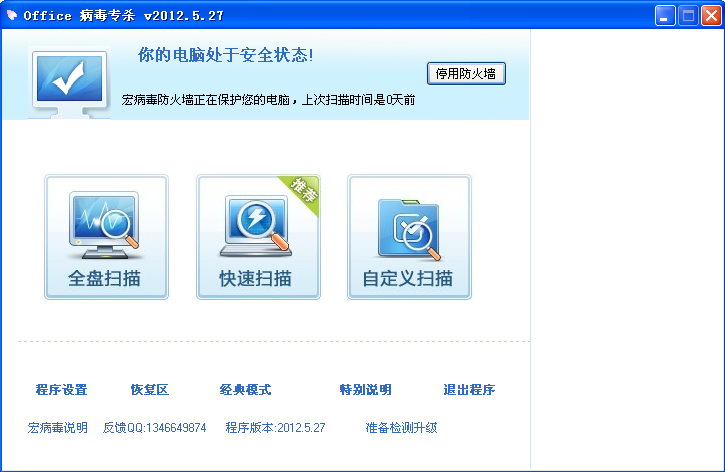This screenshot has width=725, height=472.
Task: Launch the 快速扫描 quick scan
Action: (x=258, y=237)
